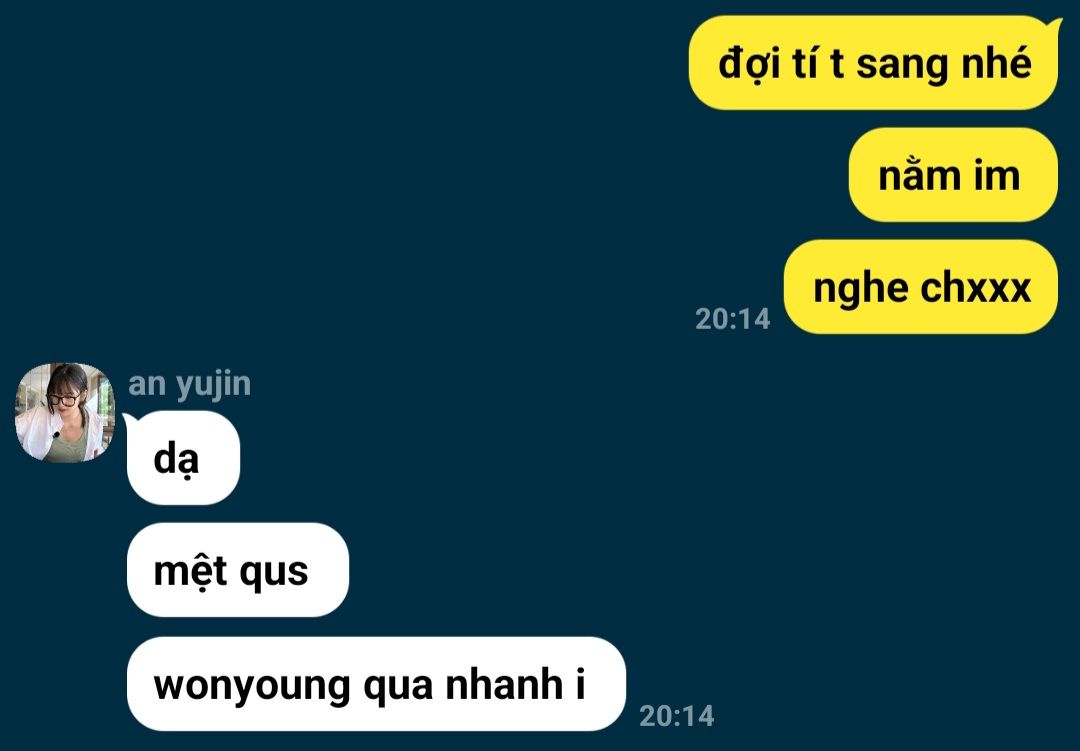
Task: Click 'yujin' in the sender label
Action: click(214, 386)
